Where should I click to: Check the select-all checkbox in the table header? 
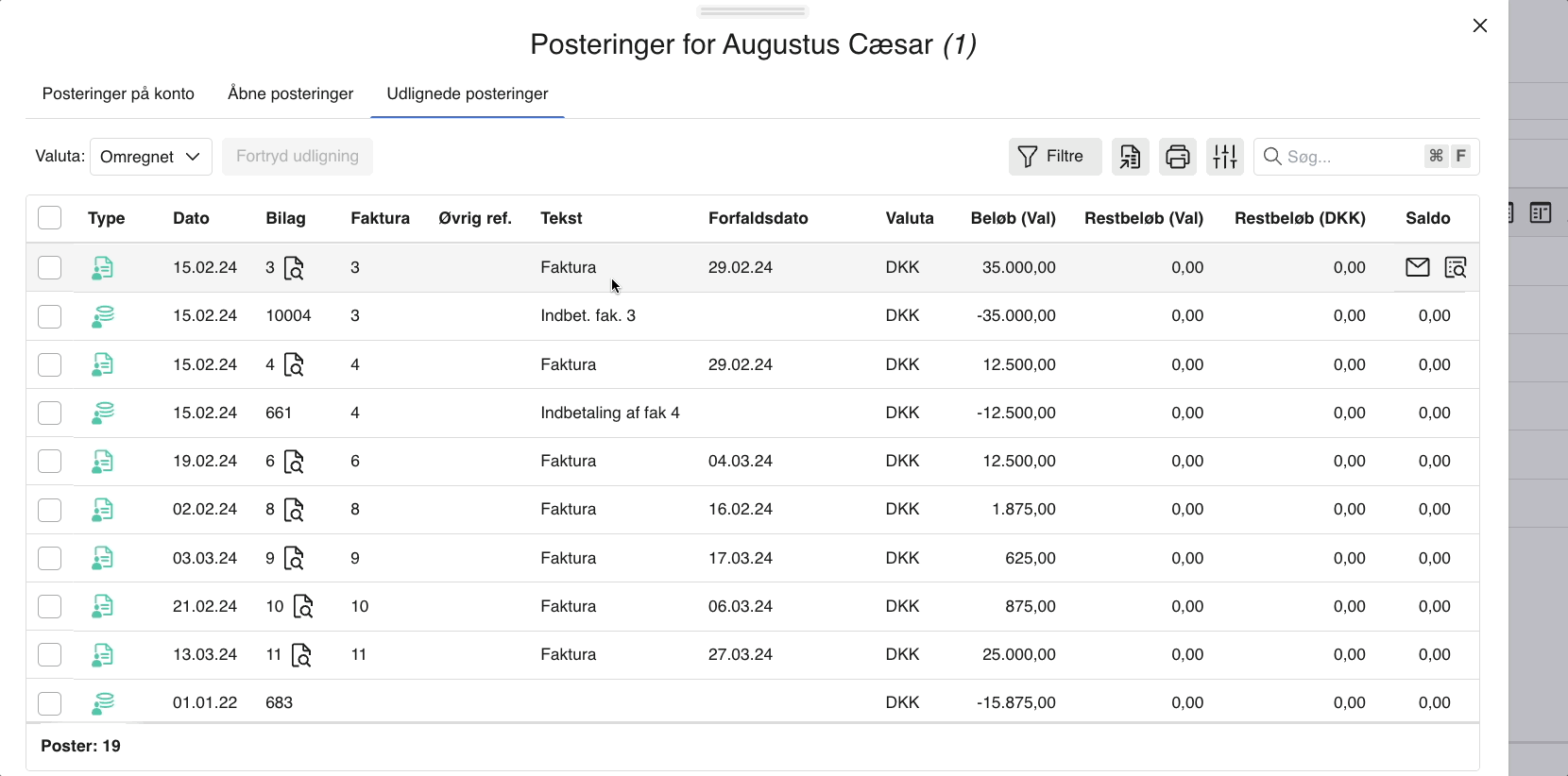tap(49, 217)
